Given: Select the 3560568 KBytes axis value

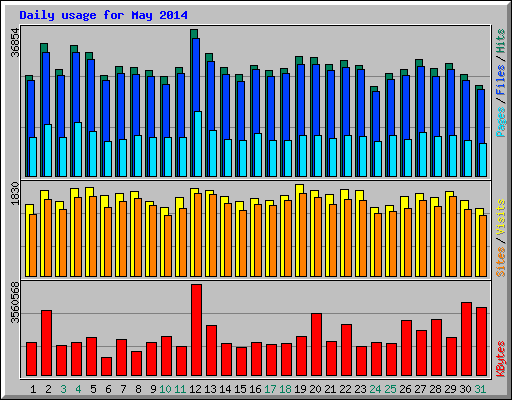Looking at the screenshot, I should 15,303.
